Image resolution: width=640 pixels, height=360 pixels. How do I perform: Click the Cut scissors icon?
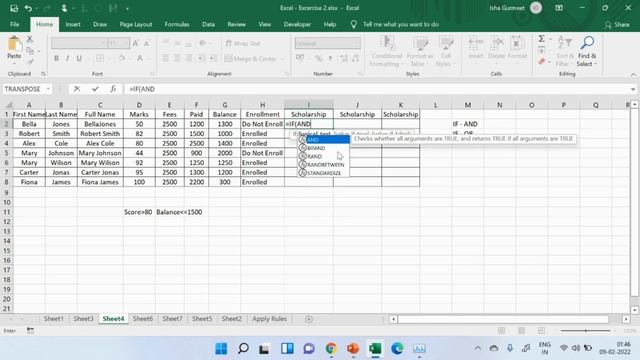29,40
